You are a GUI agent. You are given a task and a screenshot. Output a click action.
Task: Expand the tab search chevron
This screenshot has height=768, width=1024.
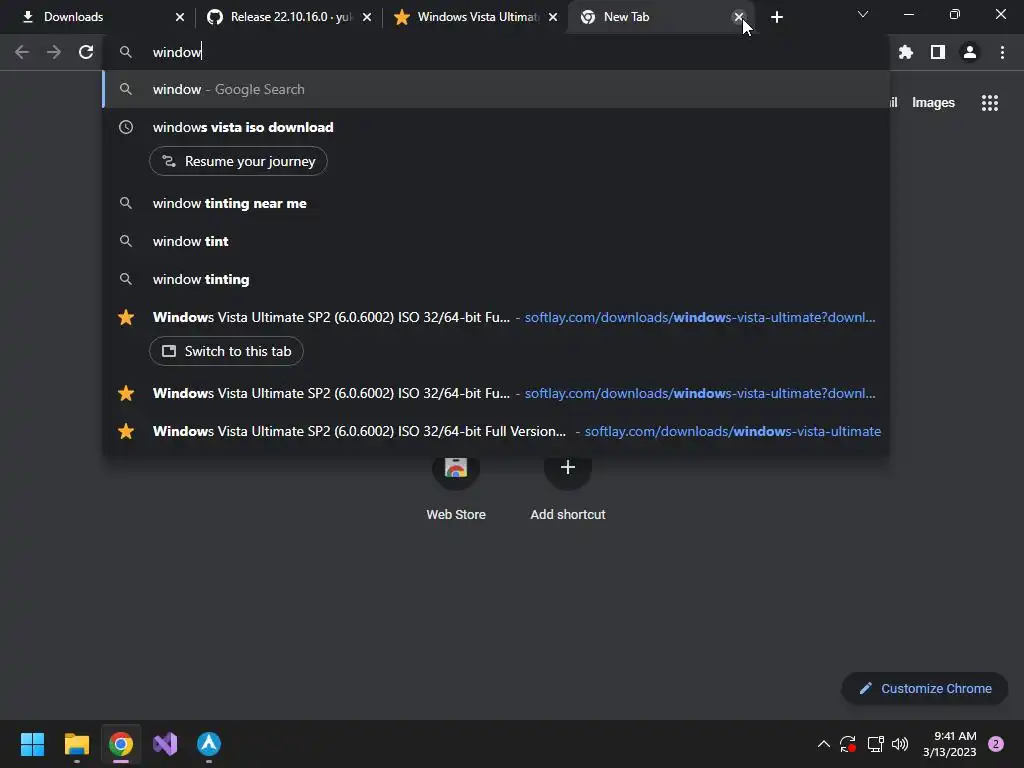tap(863, 14)
